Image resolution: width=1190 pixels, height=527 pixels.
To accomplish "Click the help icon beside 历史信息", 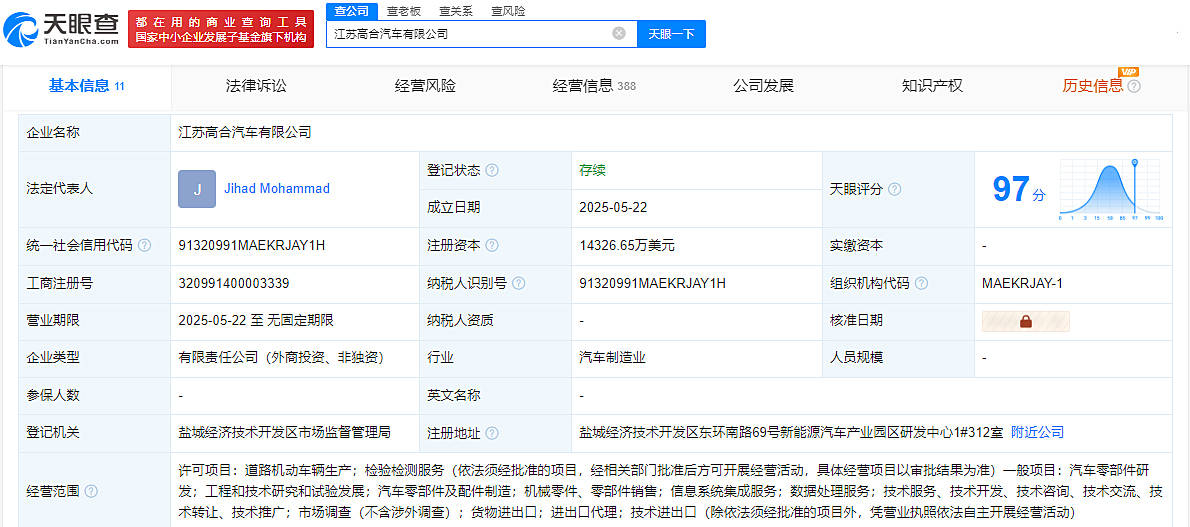I will pos(1134,87).
